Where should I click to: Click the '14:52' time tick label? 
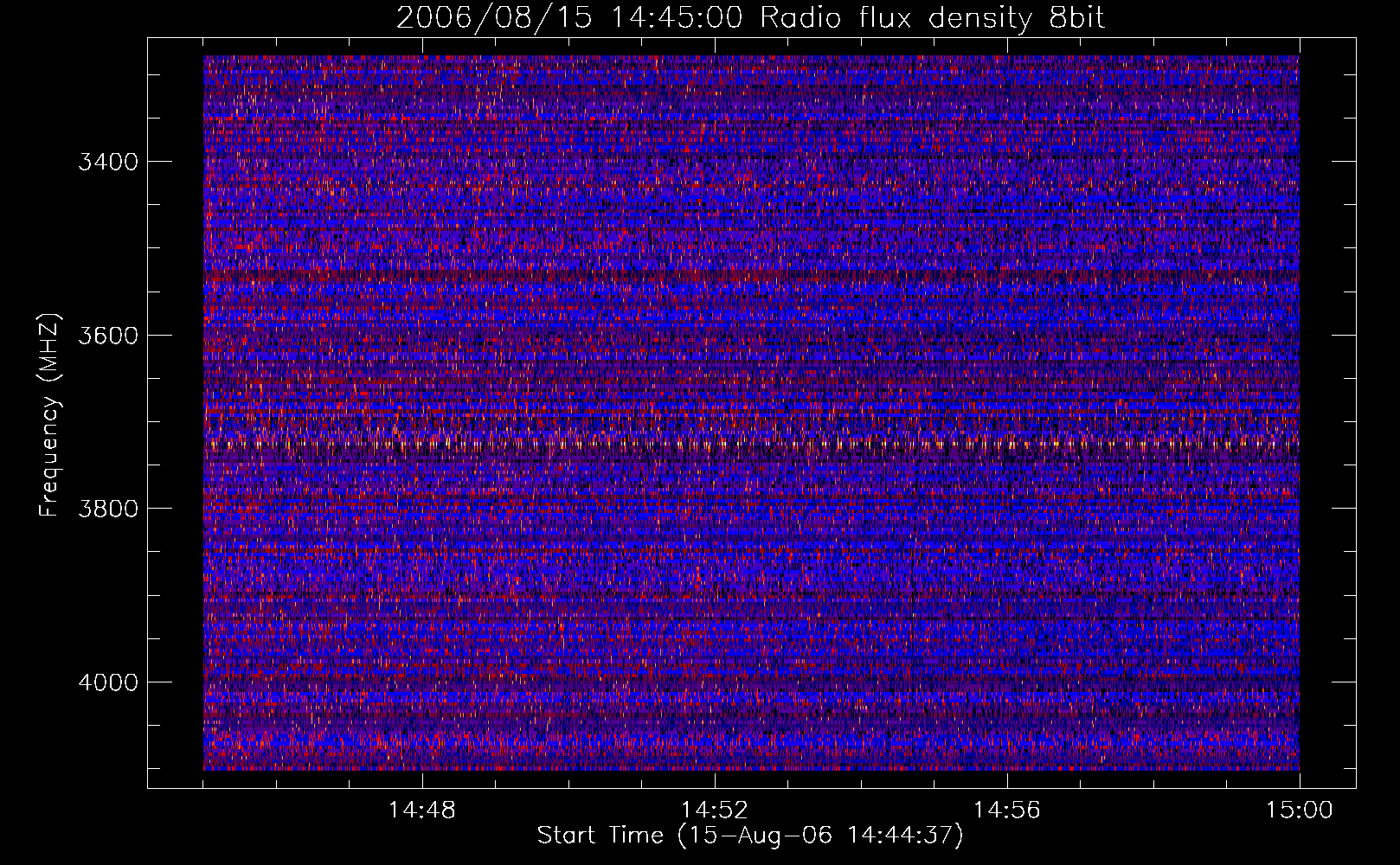coord(714,811)
